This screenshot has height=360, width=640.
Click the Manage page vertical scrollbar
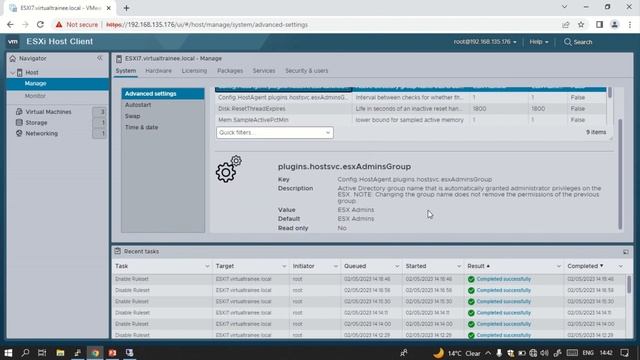coord(620,174)
